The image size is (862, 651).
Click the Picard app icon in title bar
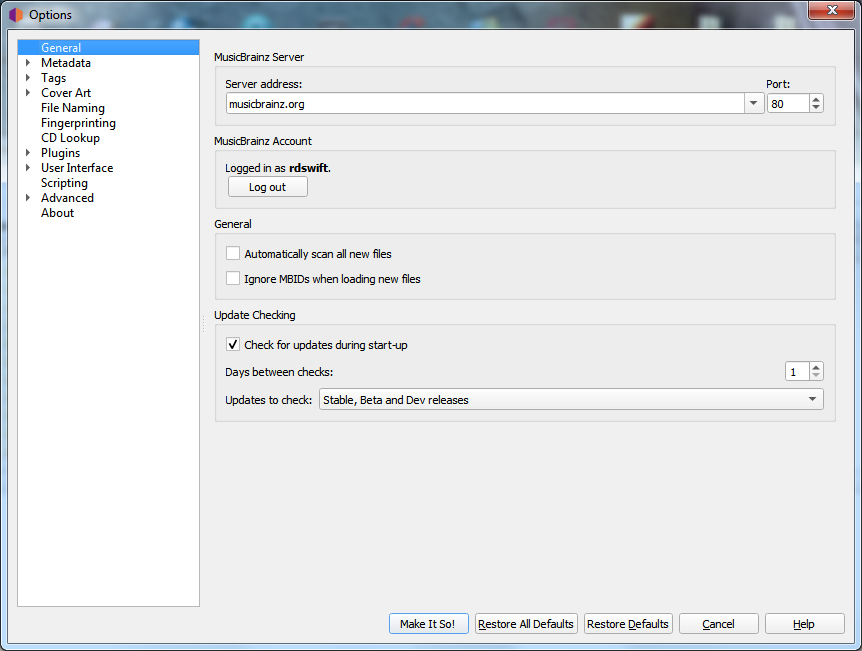point(16,15)
